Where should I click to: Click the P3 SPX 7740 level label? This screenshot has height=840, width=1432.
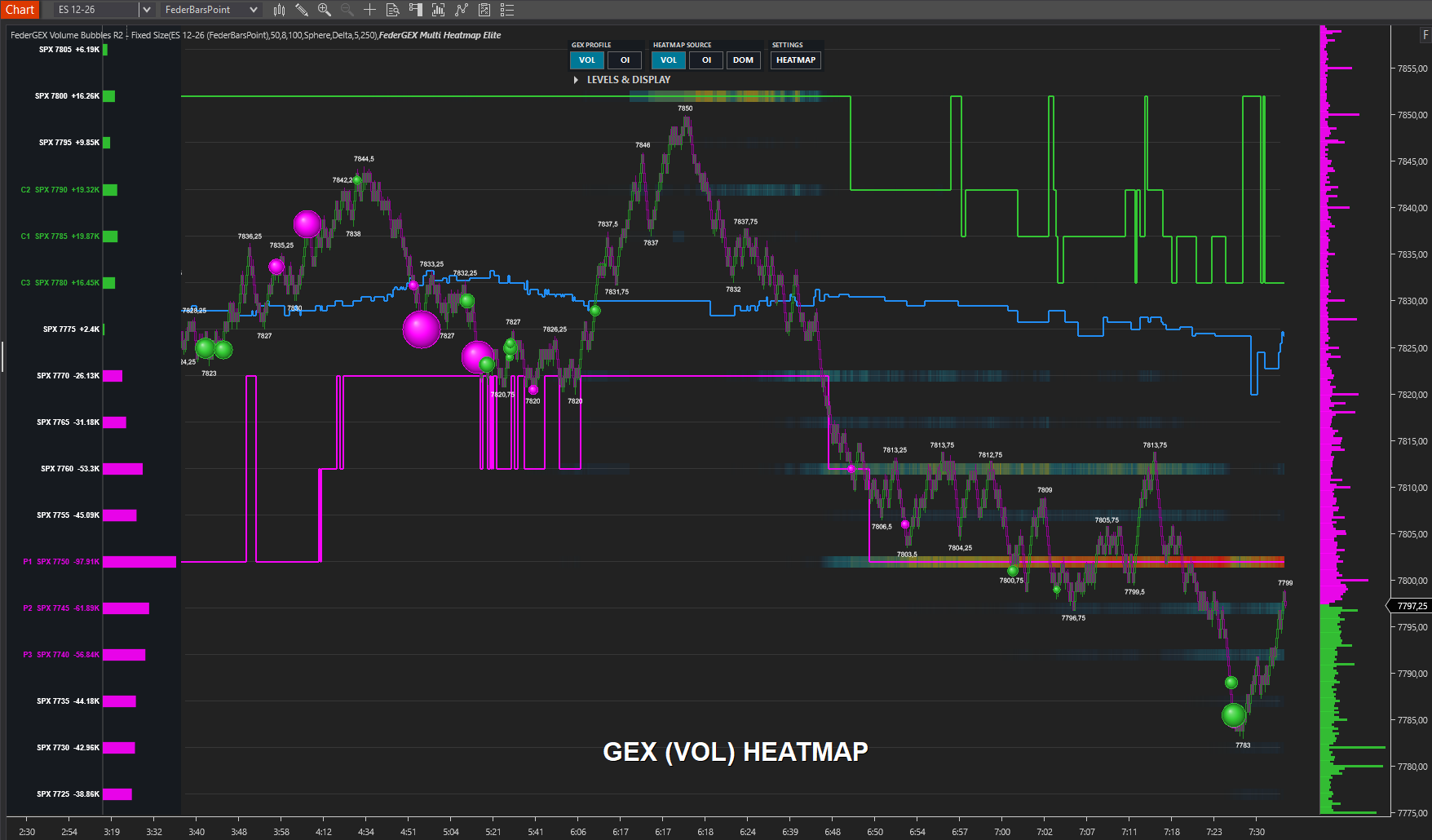click(x=61, y=655)
